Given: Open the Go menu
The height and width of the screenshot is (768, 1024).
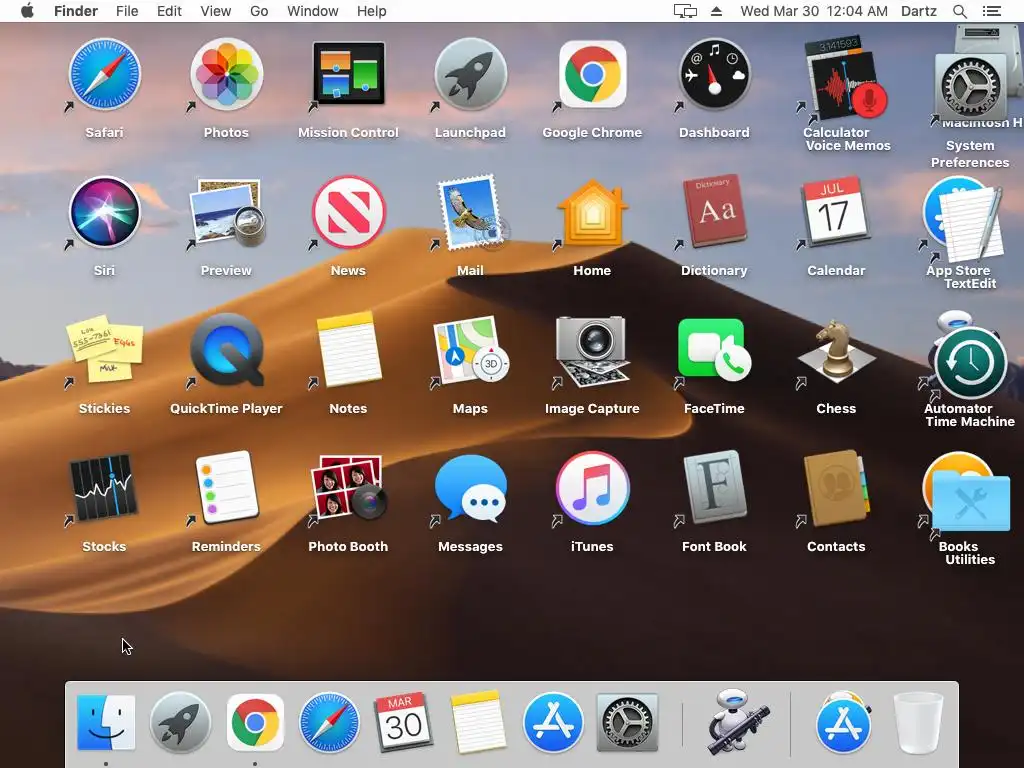Looking at the screenshot, I should [259, 11].
